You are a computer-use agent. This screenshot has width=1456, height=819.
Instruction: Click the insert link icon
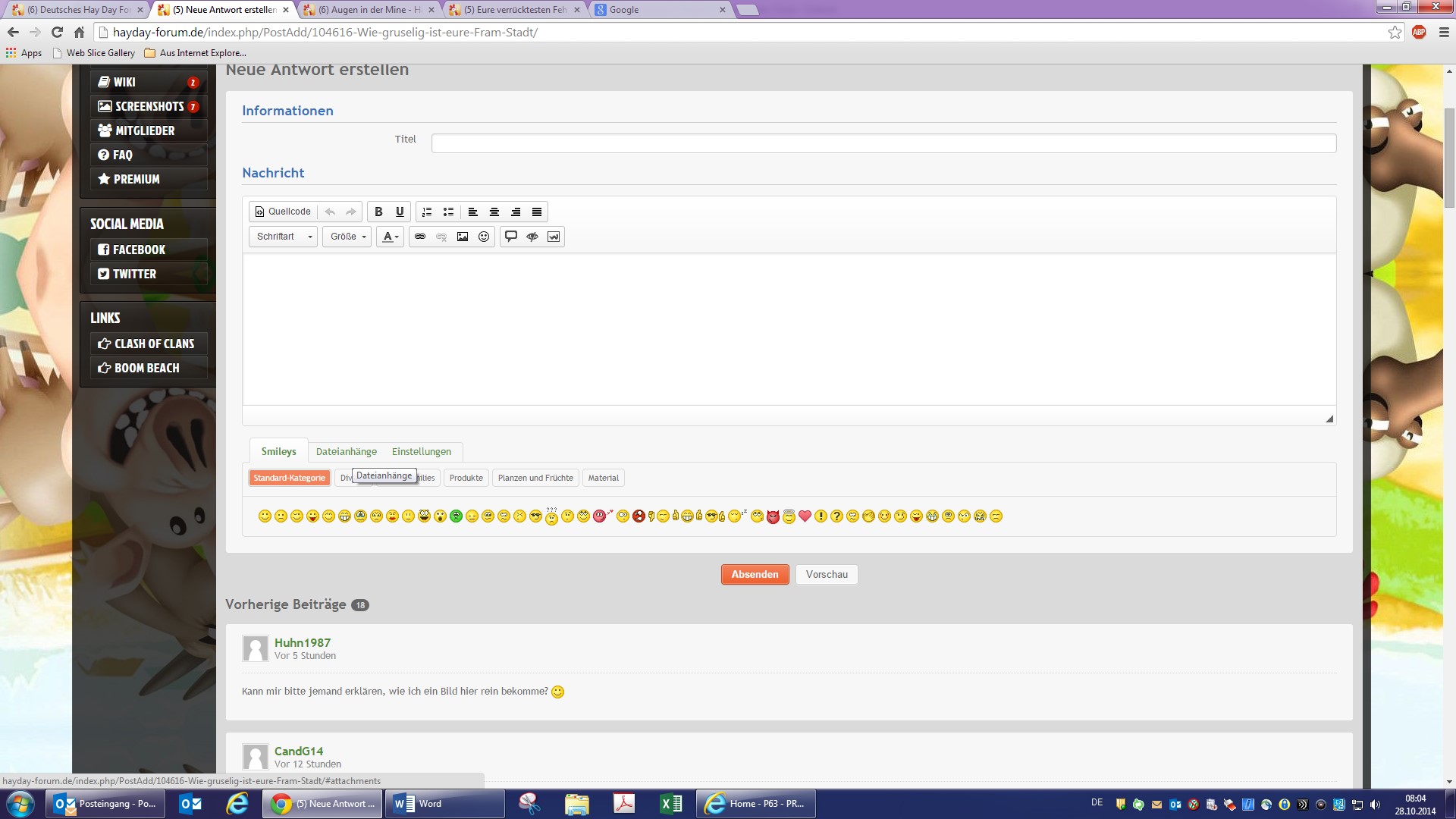pos(420,237)
